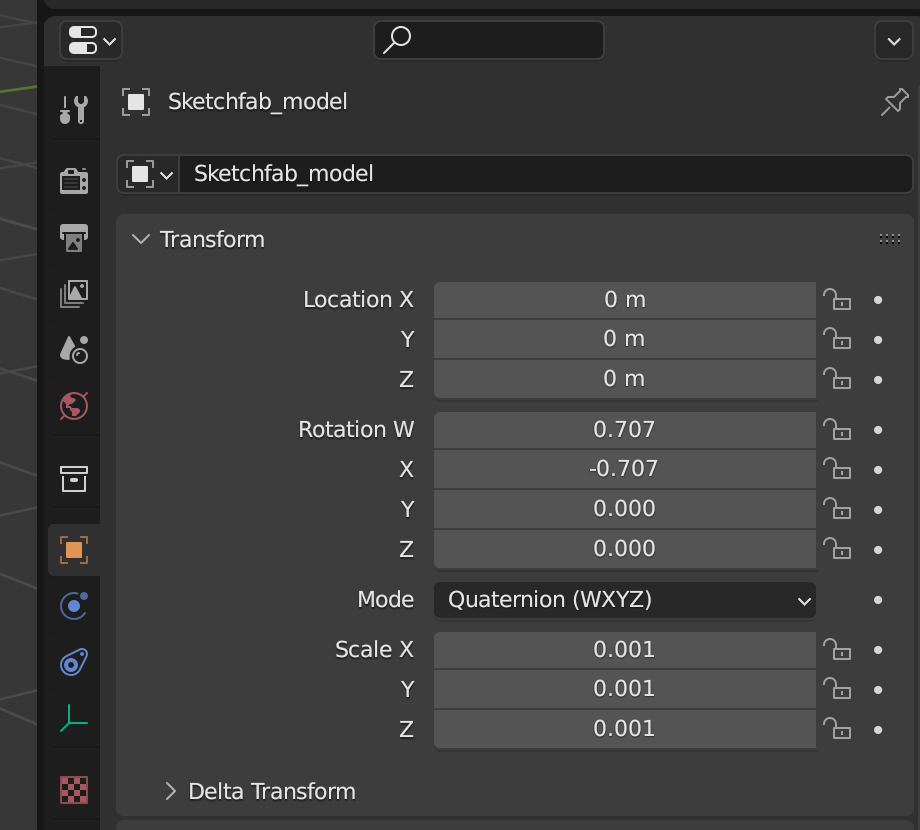Viewport: 920px width, 830px height.
Task: Open the Texture properties tab
Action: (74, 790)
